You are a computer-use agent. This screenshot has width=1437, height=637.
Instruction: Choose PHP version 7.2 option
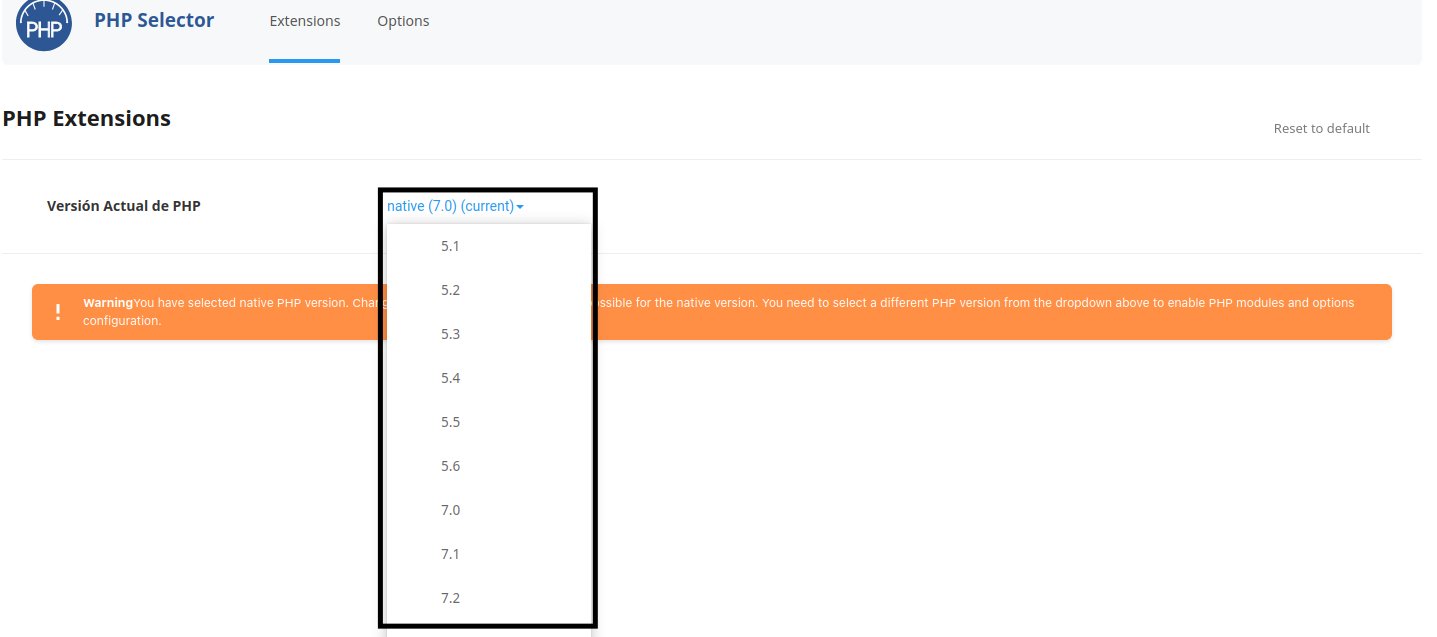(489, 598)
